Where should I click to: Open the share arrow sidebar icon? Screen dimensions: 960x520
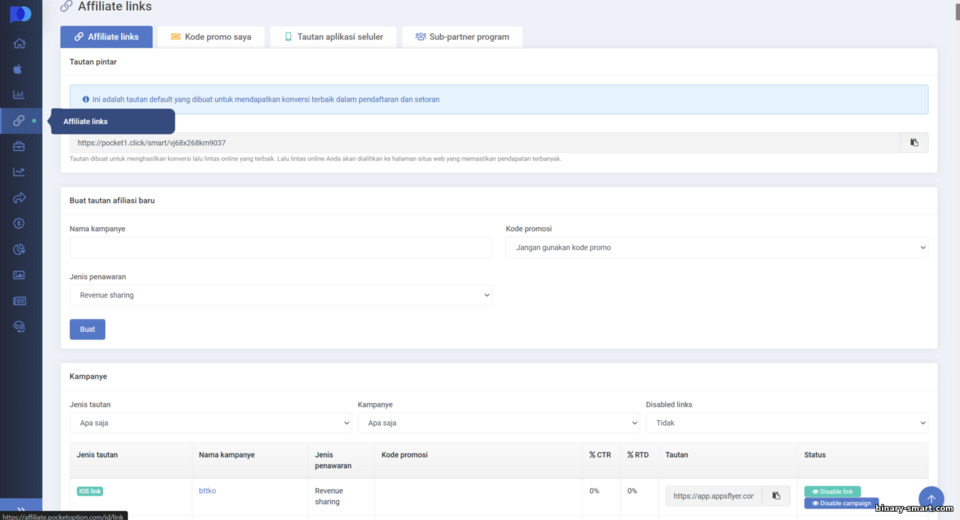tap(19, 198)
